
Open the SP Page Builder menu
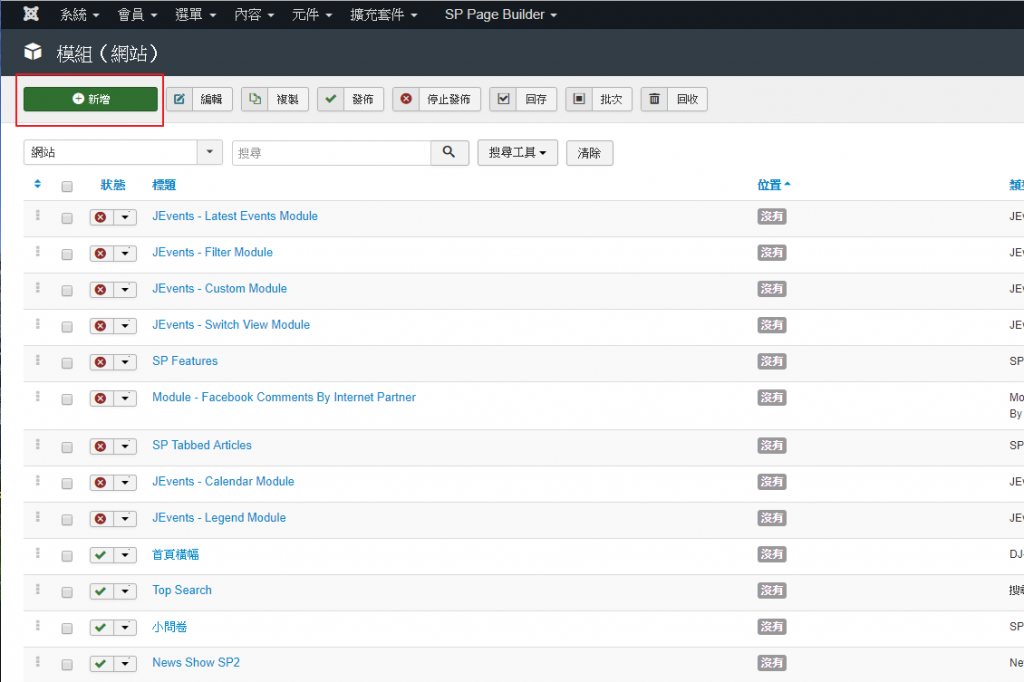pos(500,15)
